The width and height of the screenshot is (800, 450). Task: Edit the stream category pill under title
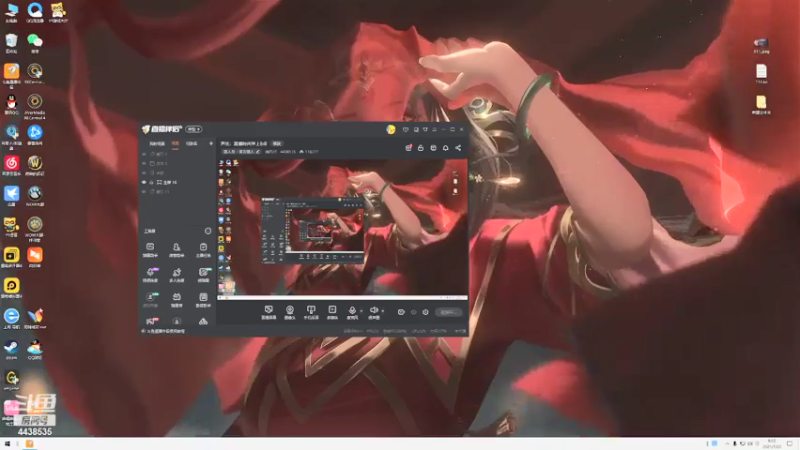click(241, 152)
